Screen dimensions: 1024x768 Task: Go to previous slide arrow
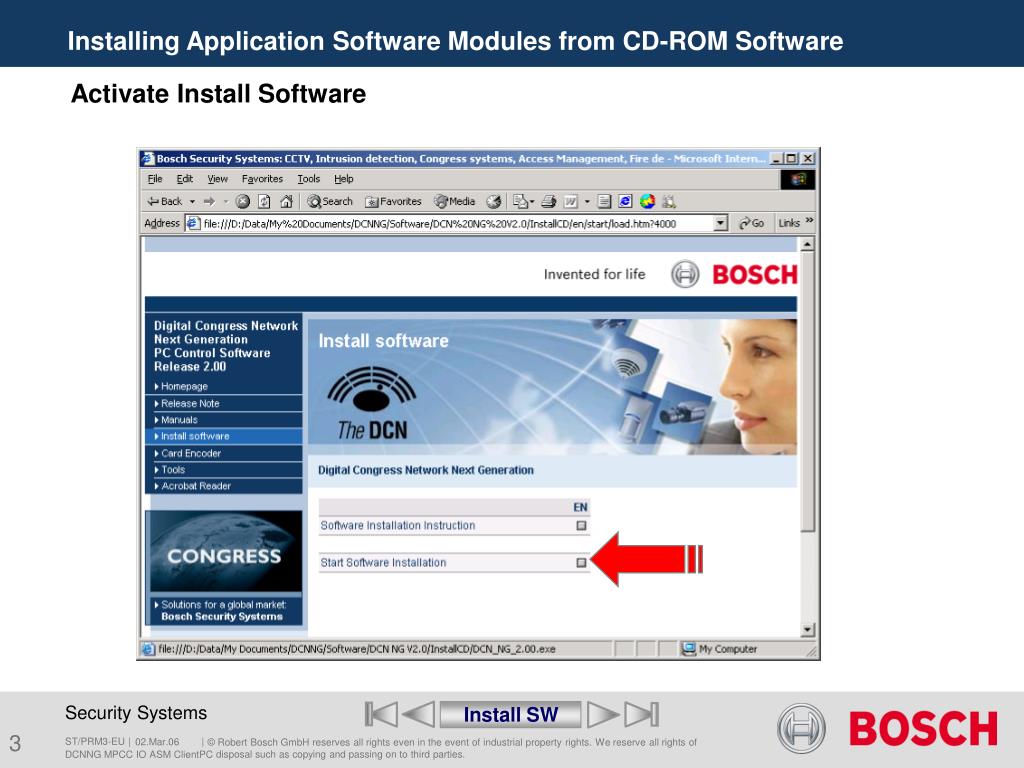[418, 714]
